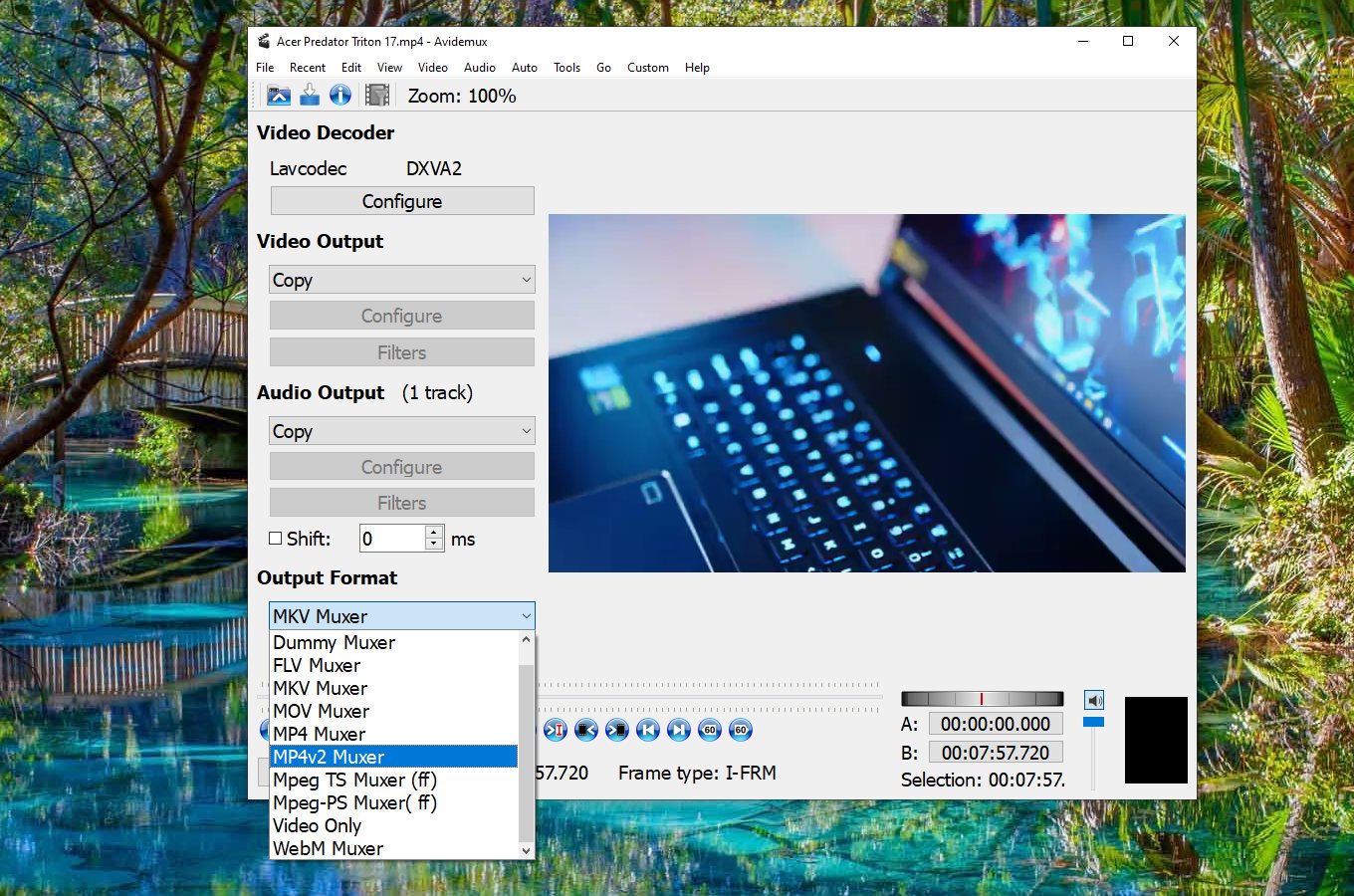Open the File menu
1354x896 pixels.
[265, 68]
